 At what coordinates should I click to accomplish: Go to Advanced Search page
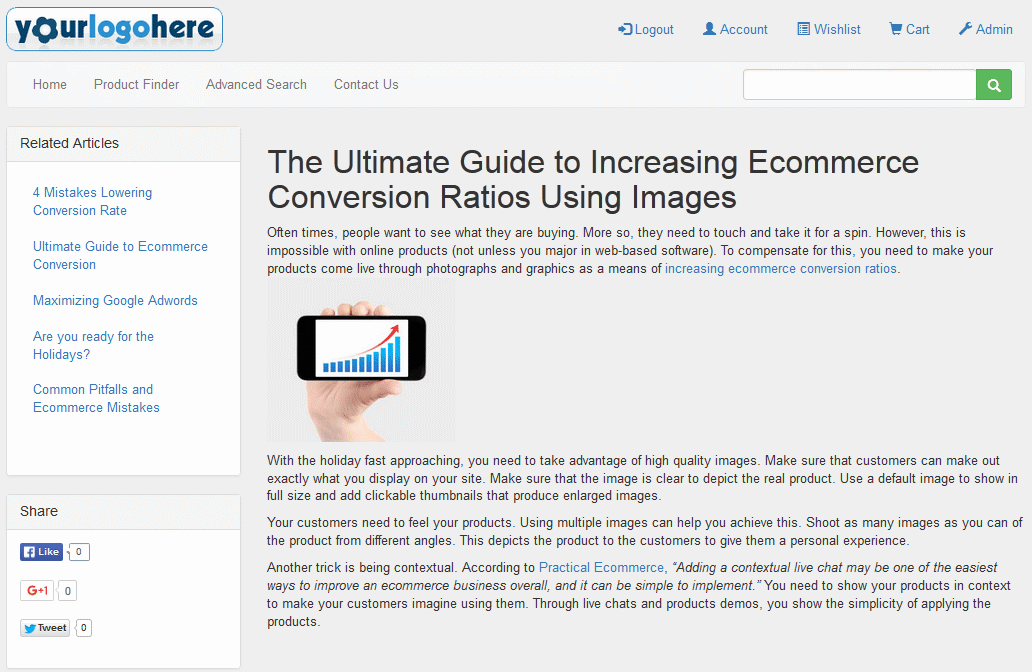tap(256, 85)
